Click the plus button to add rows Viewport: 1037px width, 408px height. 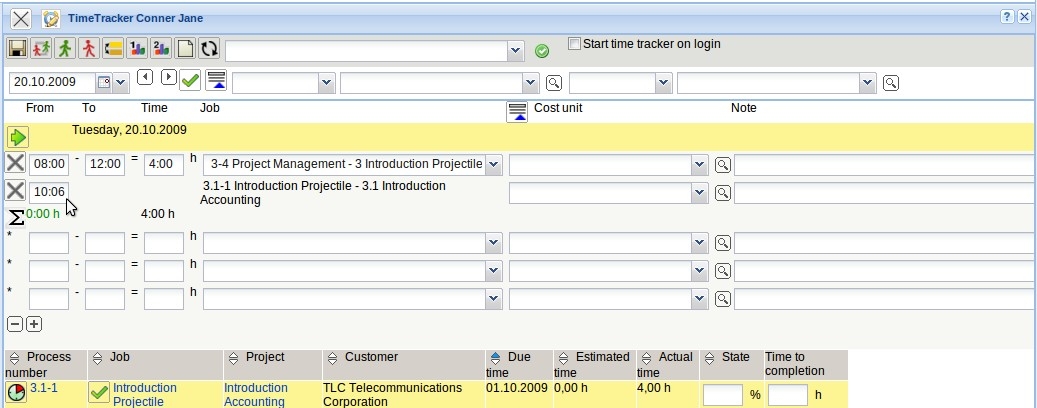tap(34, 324)
